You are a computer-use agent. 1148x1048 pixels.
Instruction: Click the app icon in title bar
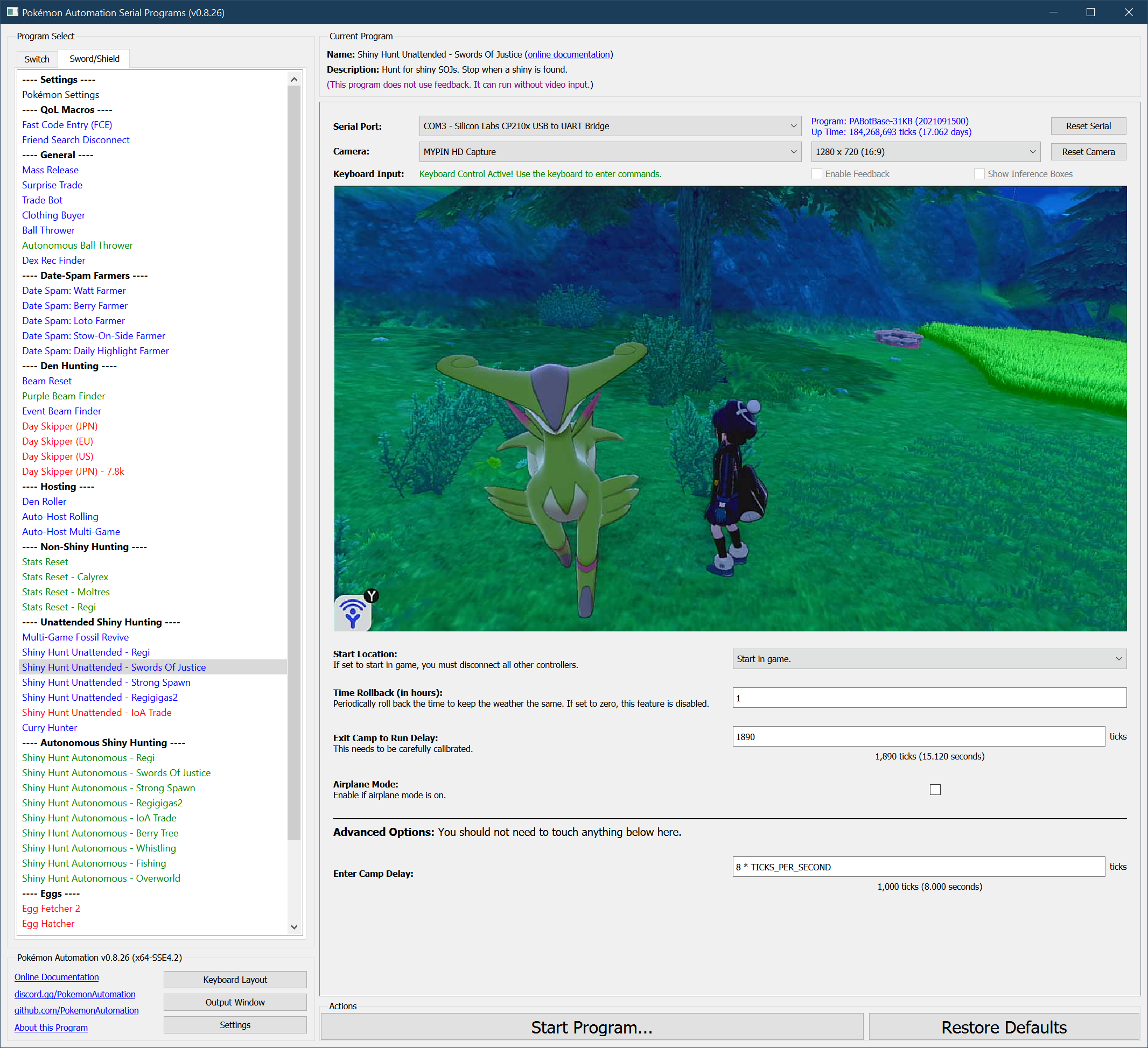tap(12, 12)
